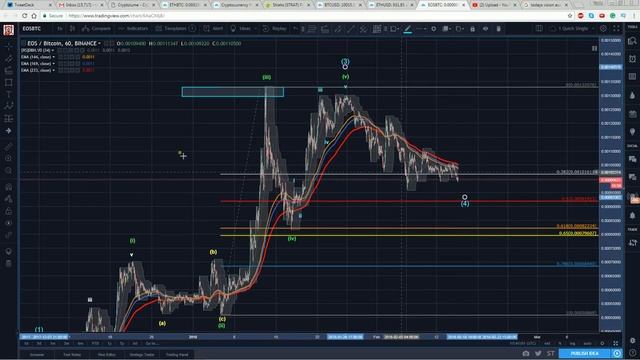Screen dimensions: 640x360
Task: Open the 1h interval dropdown
Action: coord(60,29)
